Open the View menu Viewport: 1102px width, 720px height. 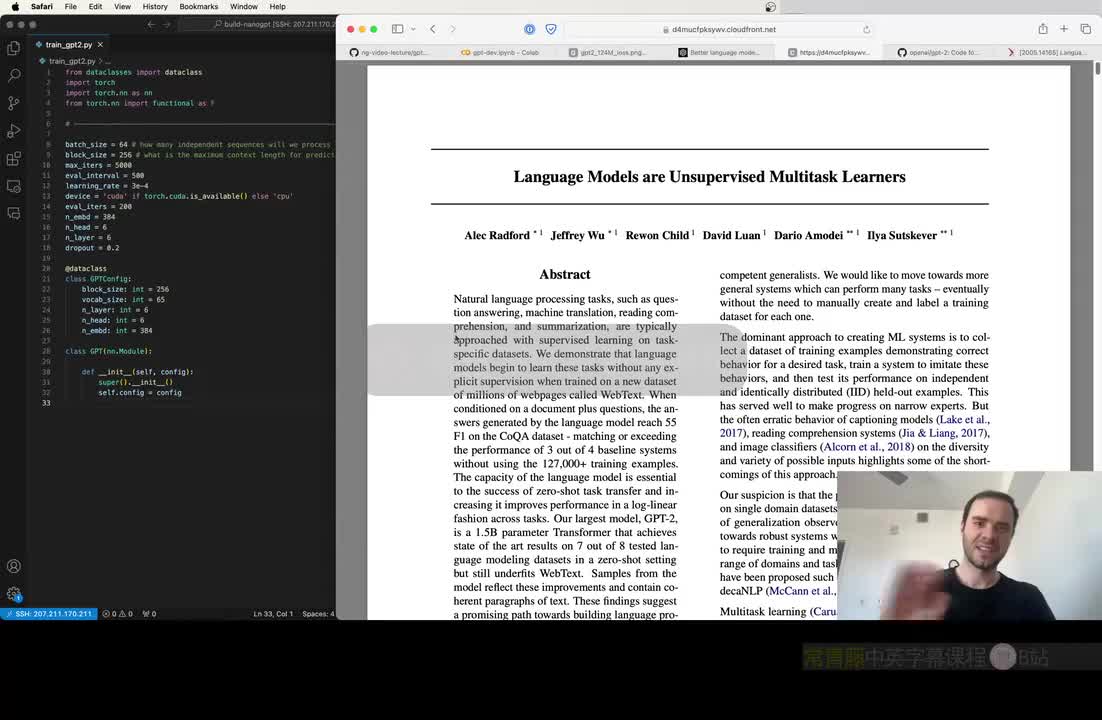(122, 6)
